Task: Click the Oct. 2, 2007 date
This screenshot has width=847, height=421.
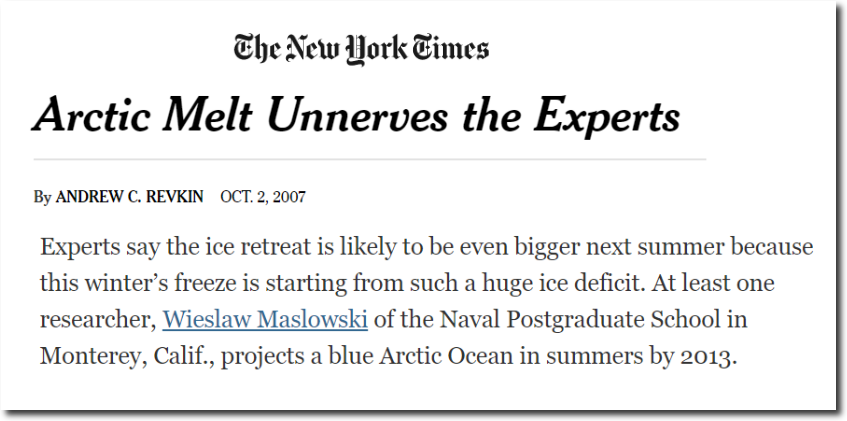Action: 263,197
